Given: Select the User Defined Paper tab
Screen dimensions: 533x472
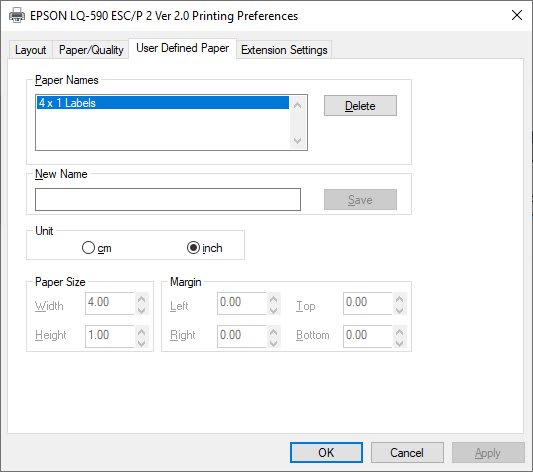Looking at the screenshot, I should tap(183, 48).
